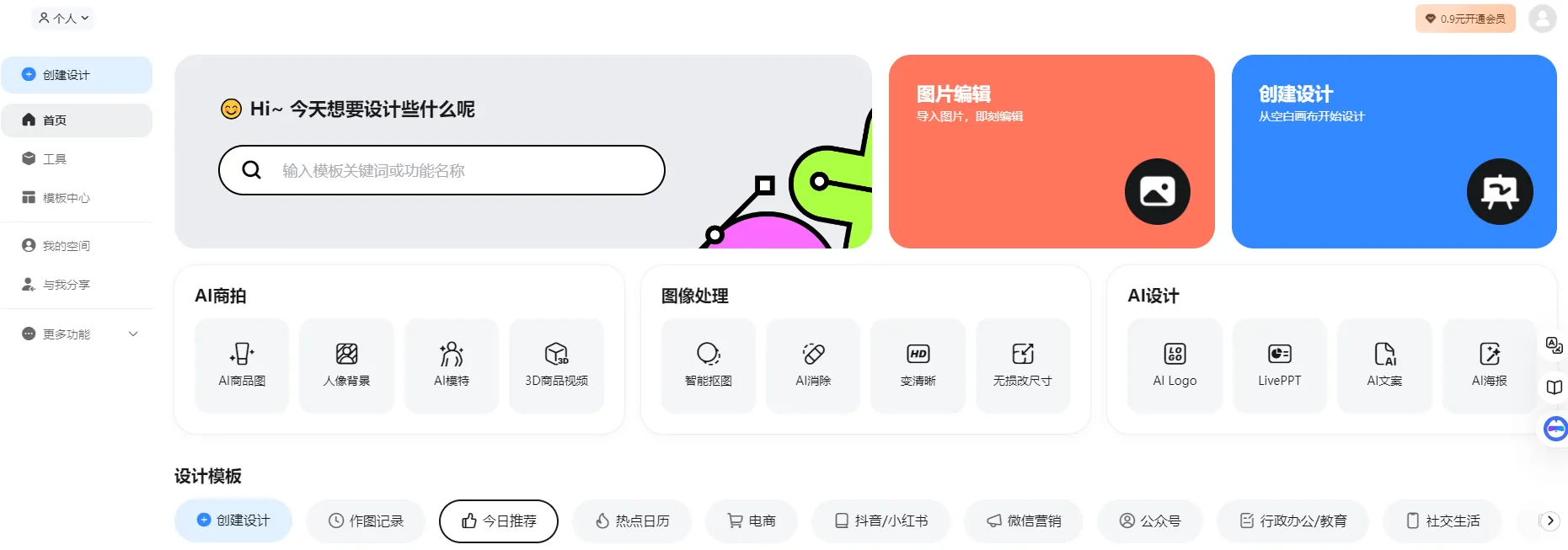1568x550 pixels.
Task: Open the orange 图片编辑 card
Action: click(x=1052, y=152)
